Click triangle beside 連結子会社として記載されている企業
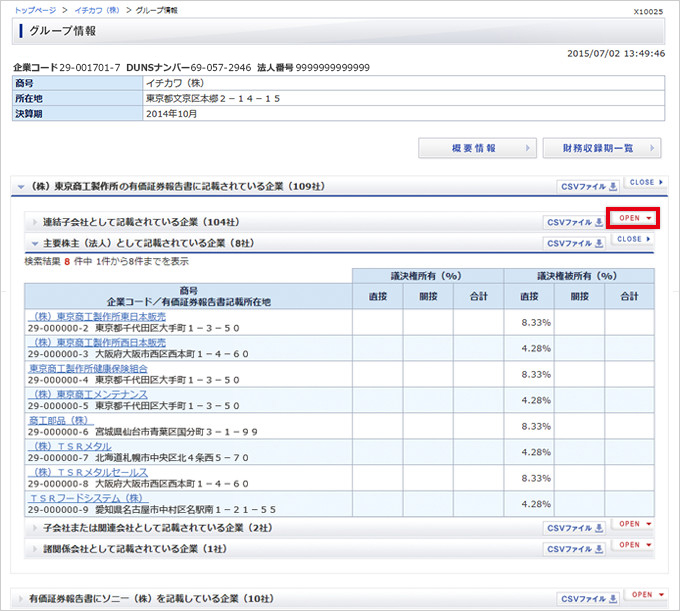 (x=35, y=222)
